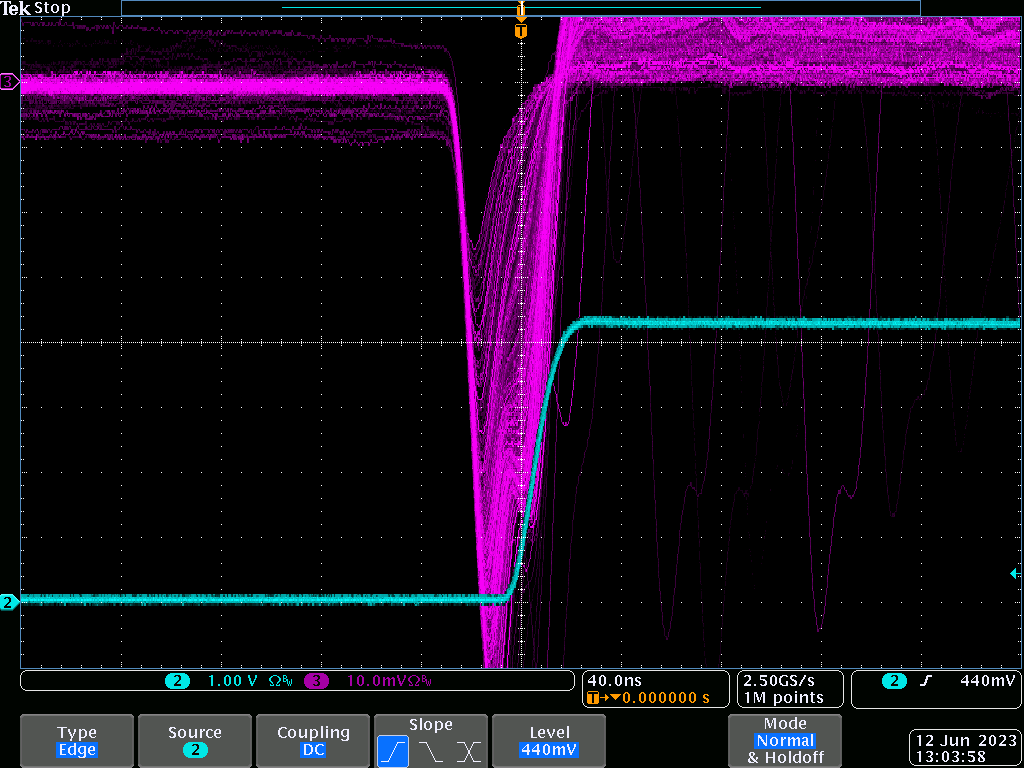Open the trigger Source menu
The image size is (1024, 768).
(194, 741)
